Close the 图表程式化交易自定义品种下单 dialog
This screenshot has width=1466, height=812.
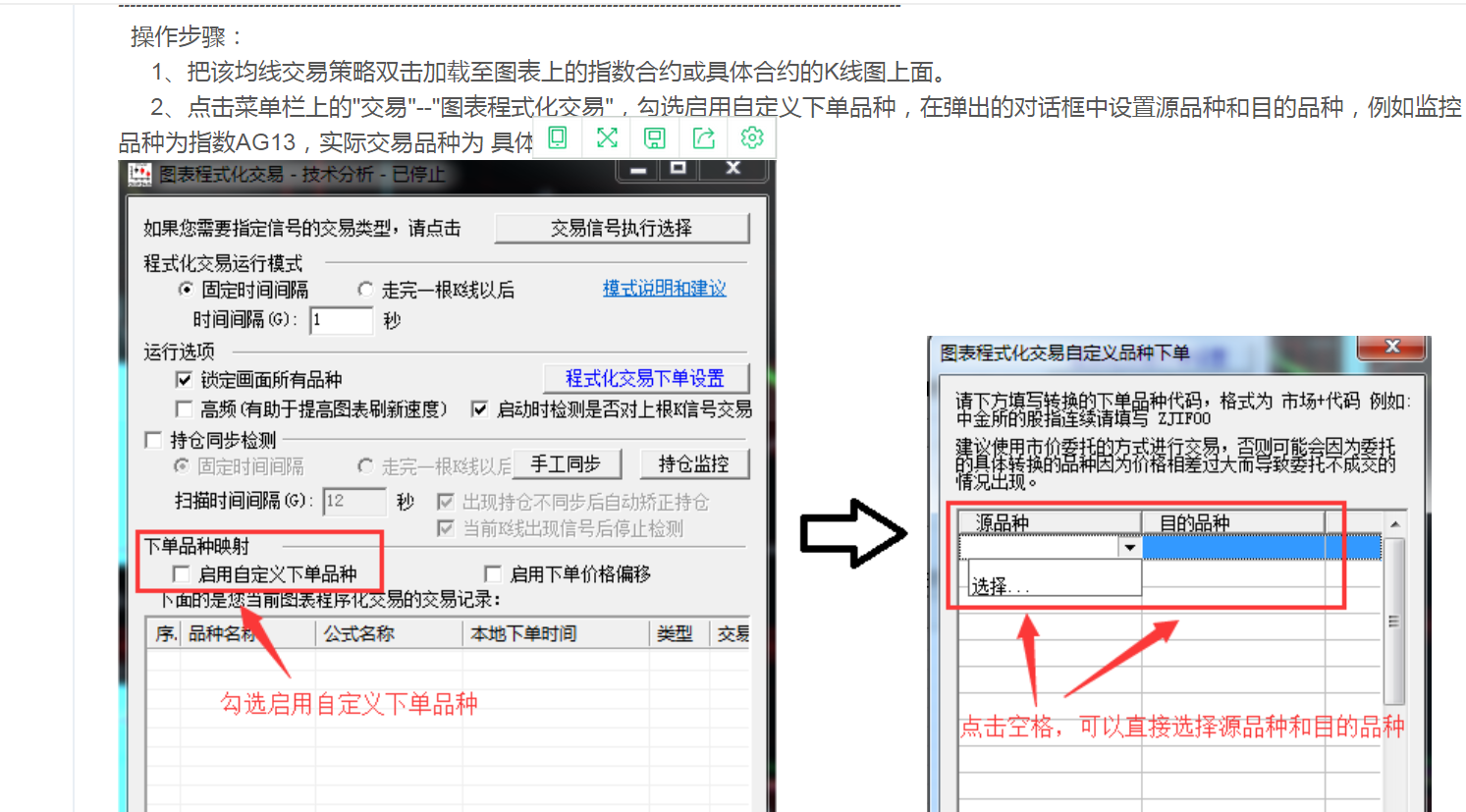1391,348
